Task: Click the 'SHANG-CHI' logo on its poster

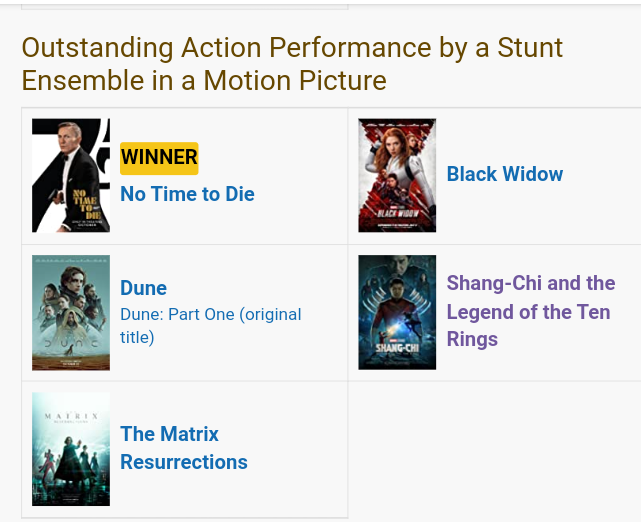Action: pos(397,348)
